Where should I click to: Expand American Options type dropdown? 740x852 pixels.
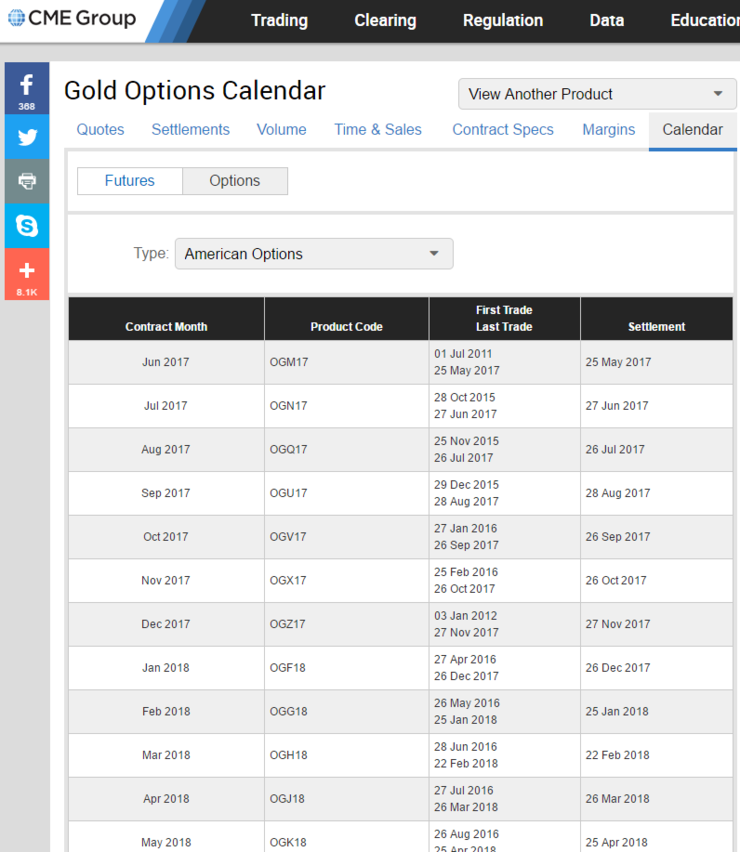[314, 254]
